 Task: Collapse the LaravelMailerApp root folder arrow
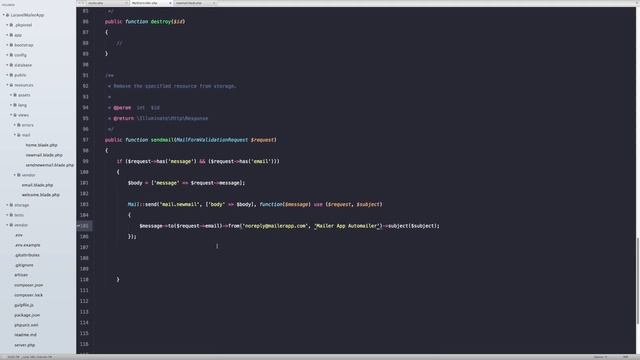[4, 15]
